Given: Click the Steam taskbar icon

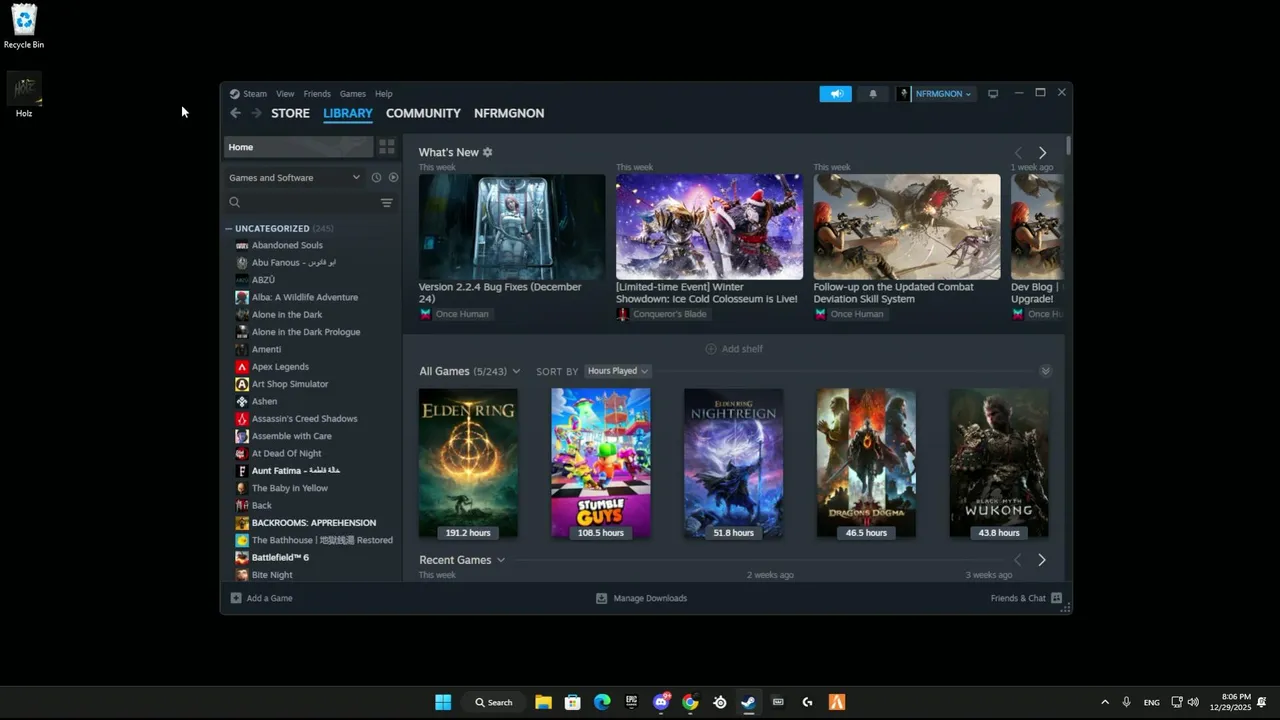Looking at the screenshot, I should [748, 702].
